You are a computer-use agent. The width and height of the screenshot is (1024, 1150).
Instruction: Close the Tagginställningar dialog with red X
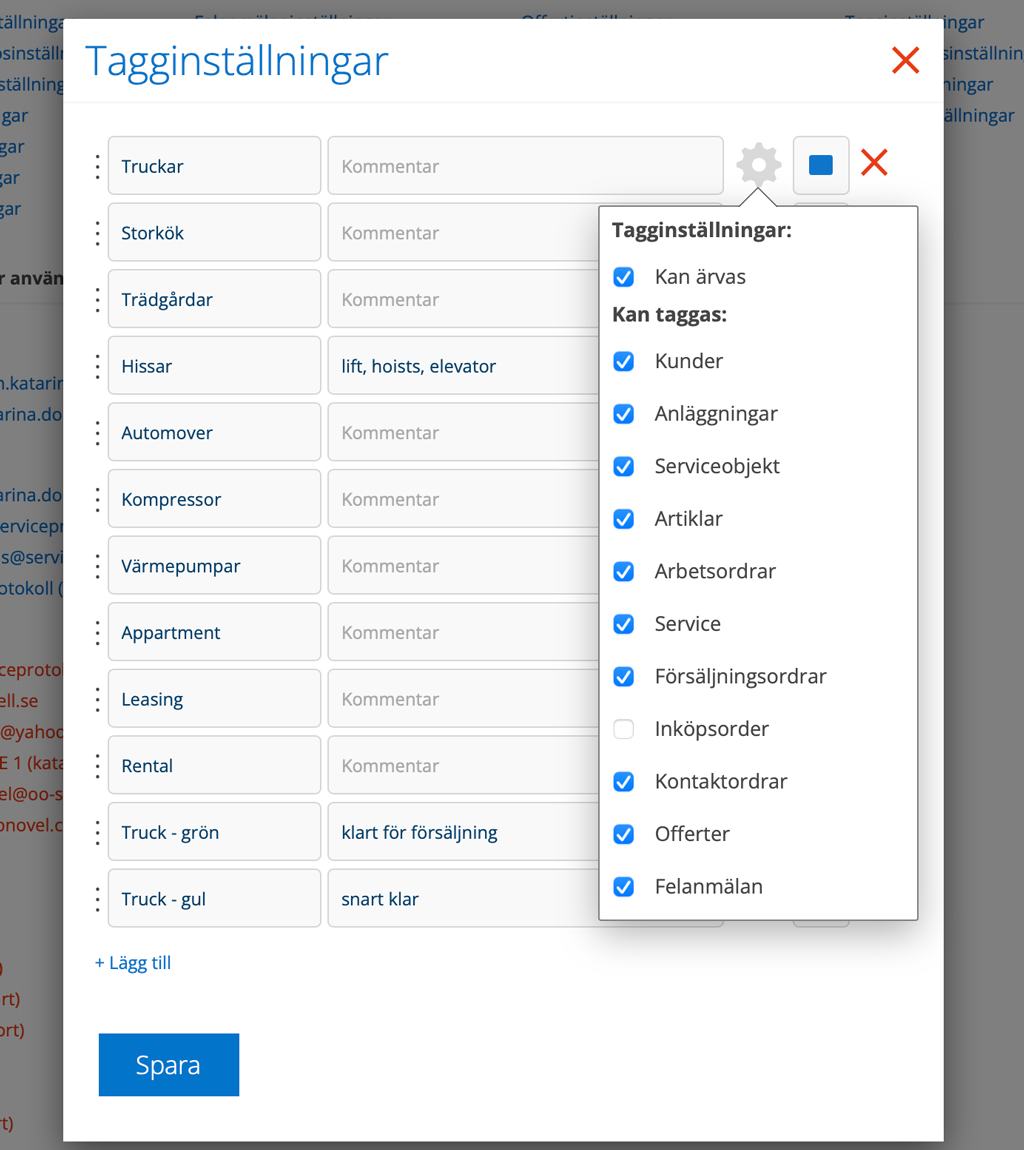point(905,61)
